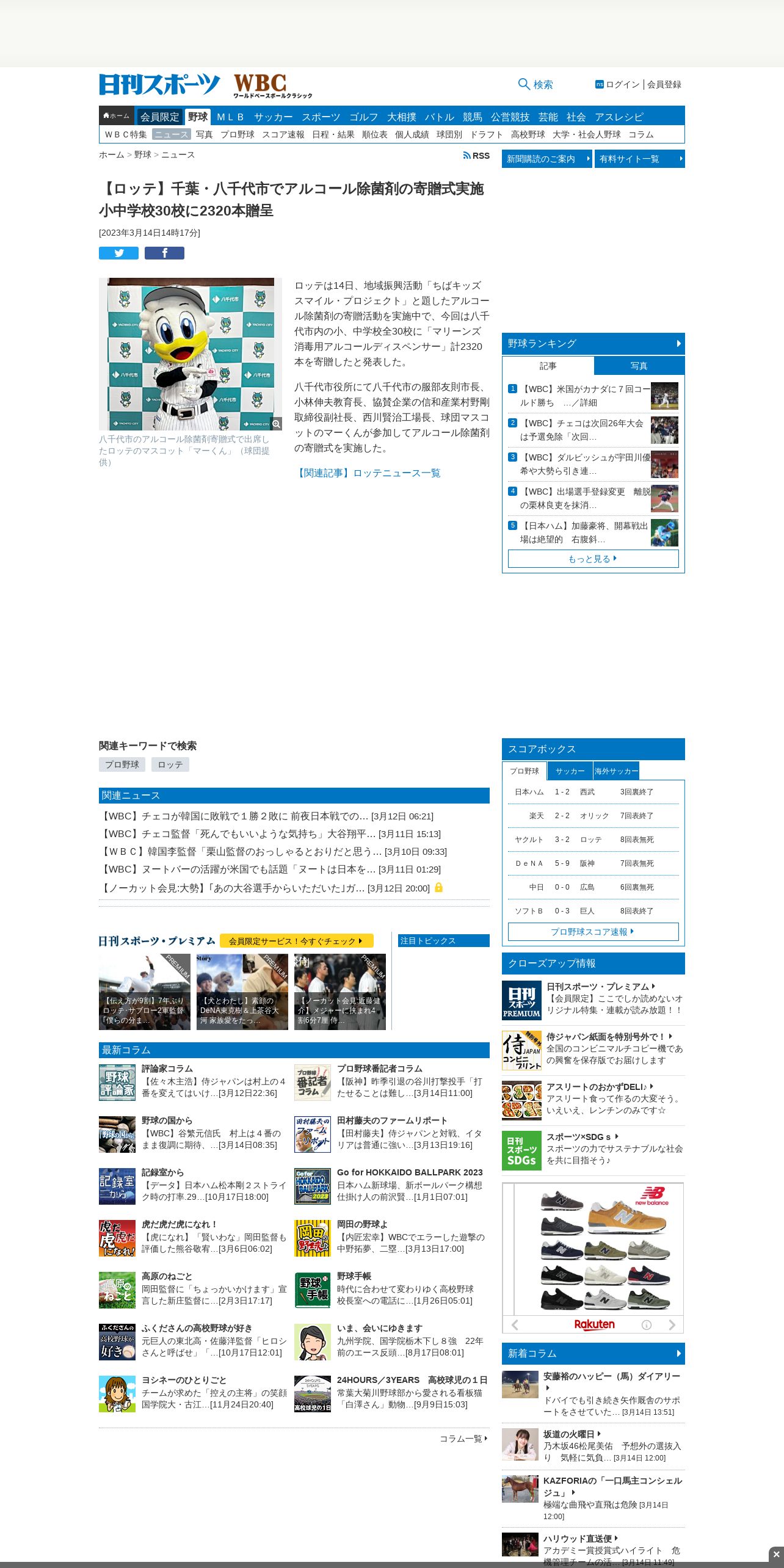
Task: Open the RSS feed link
Action: pyautogui.click(x=476, y=156)
